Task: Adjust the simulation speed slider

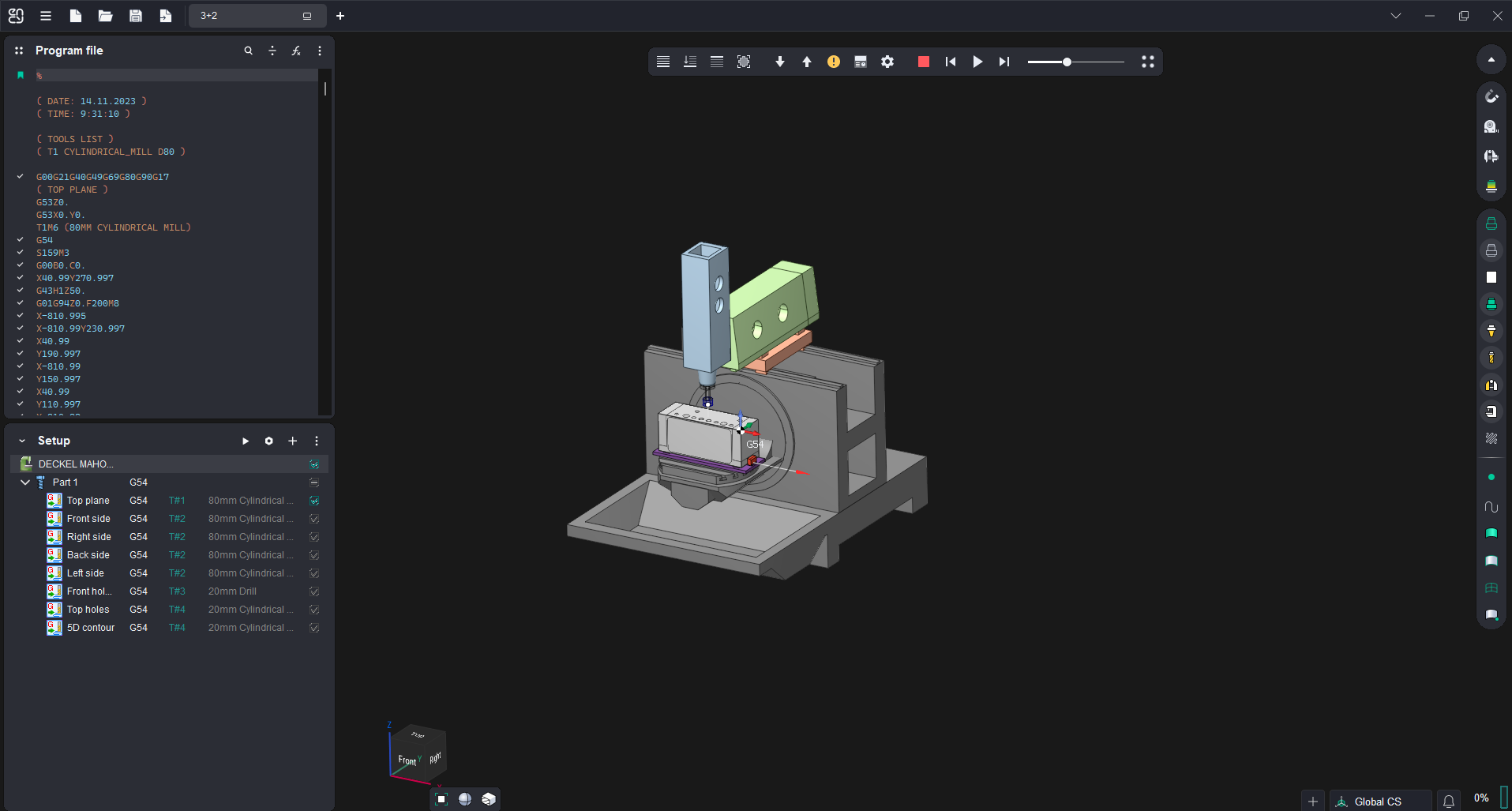Action: click(1067, 62)
